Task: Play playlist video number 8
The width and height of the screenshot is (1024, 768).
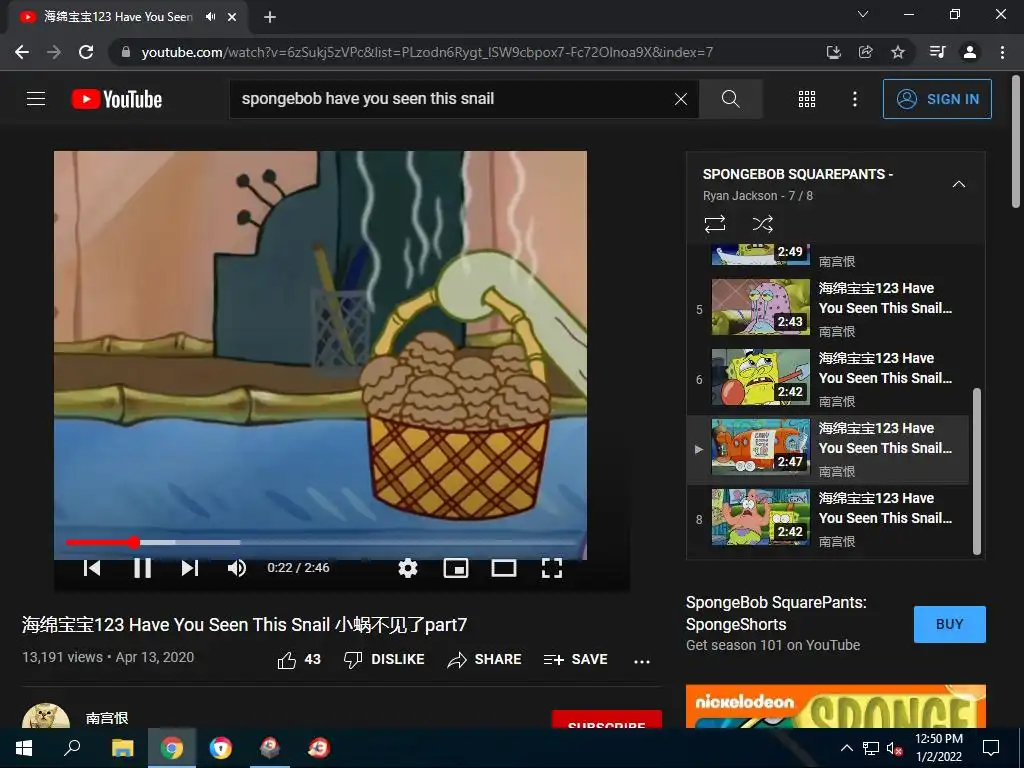Action: pos(829,517)
